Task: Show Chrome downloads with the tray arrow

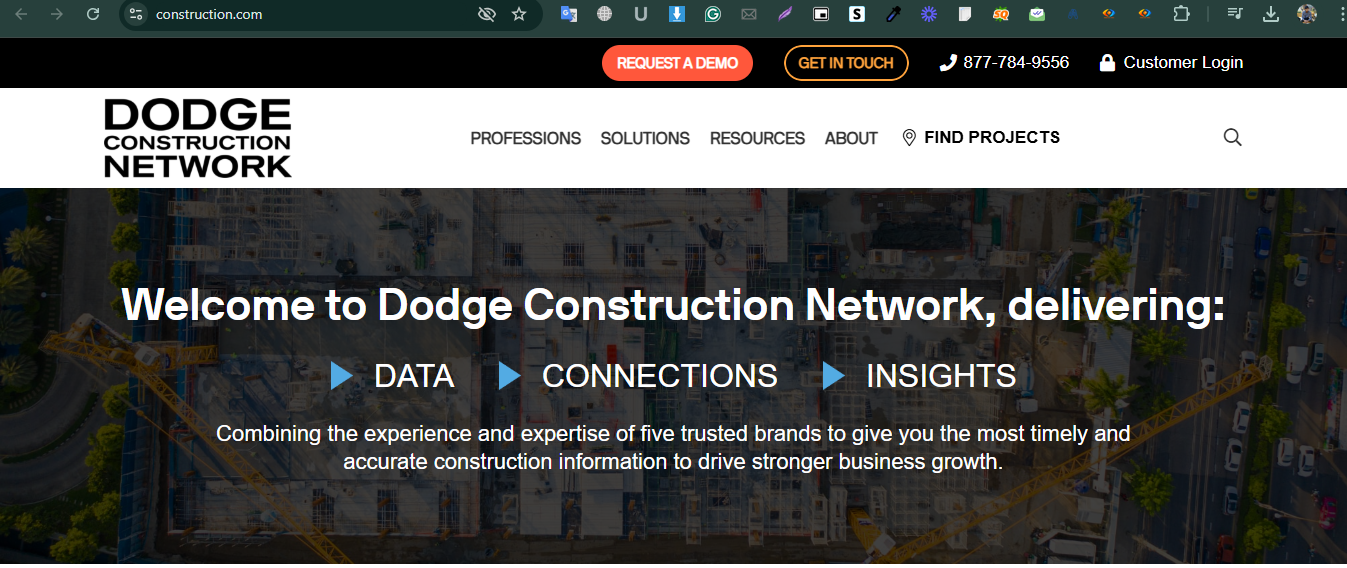Action: pos(1271,14)
